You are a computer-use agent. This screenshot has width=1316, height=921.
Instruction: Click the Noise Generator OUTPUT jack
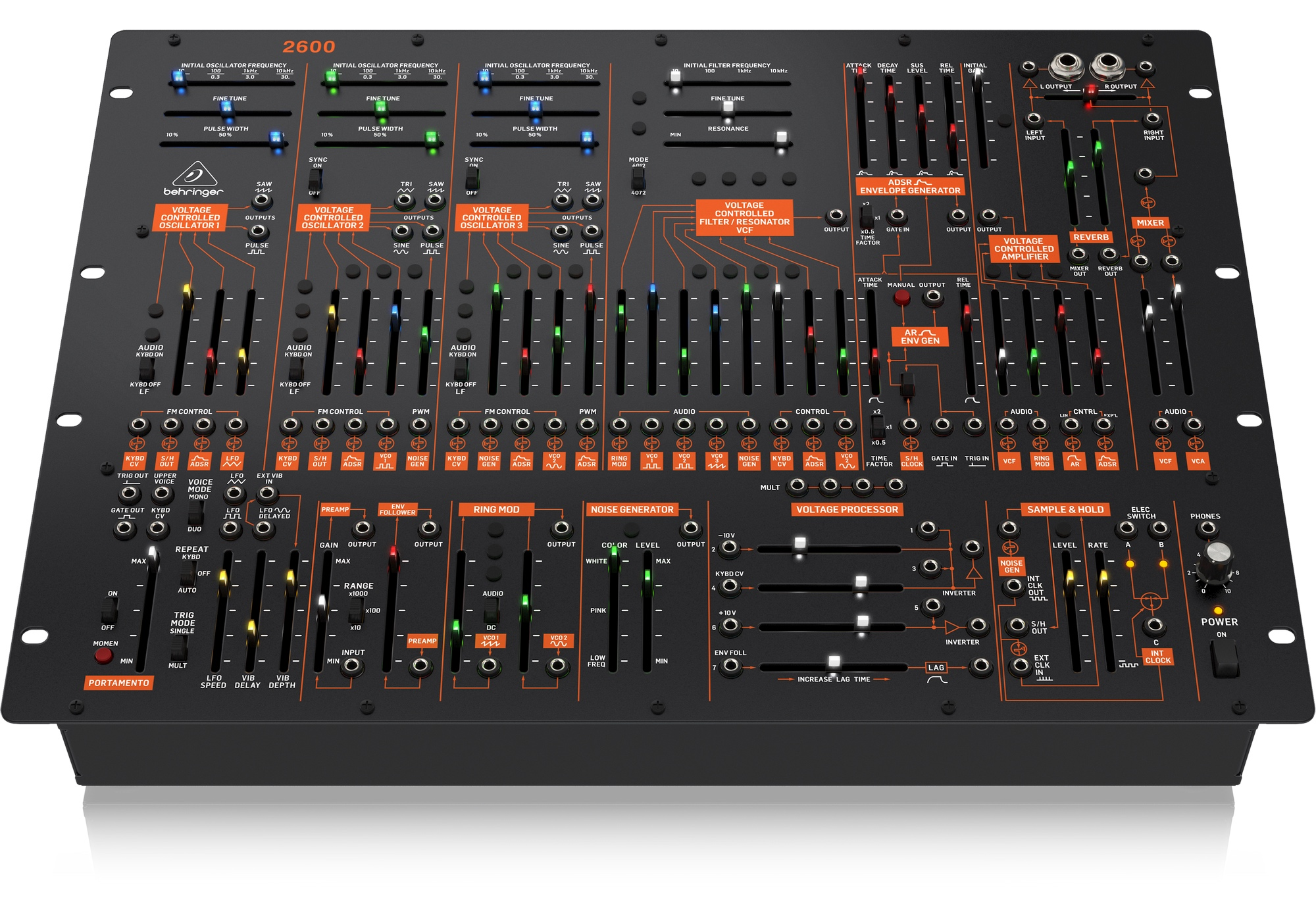690,528
